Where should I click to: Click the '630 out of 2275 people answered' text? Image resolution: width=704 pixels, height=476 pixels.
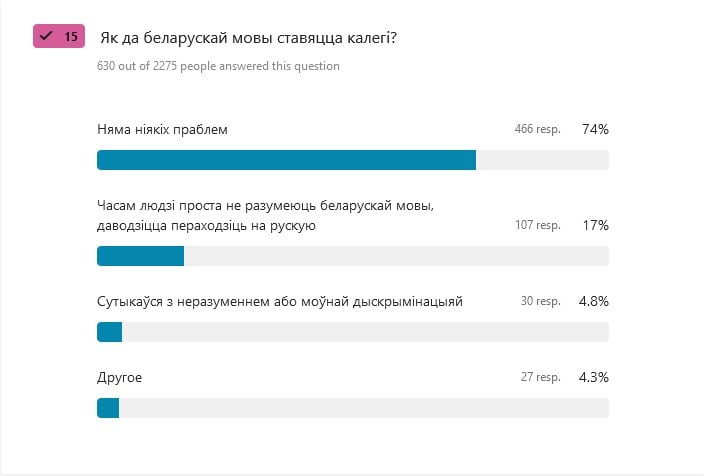(x=218, y=66)
